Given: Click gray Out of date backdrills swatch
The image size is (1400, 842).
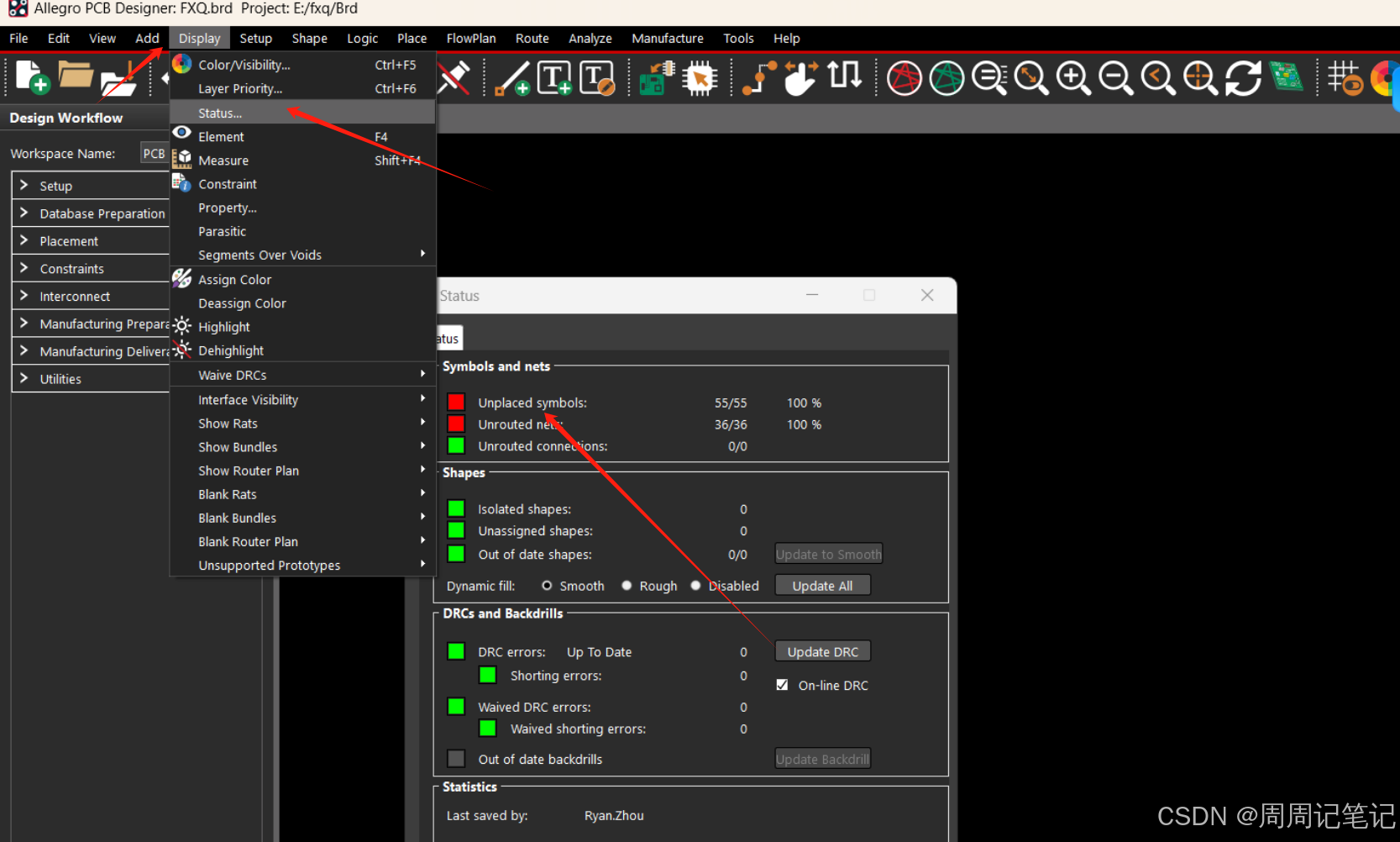Looking at the screenshot, I should [x=456, y=759].
